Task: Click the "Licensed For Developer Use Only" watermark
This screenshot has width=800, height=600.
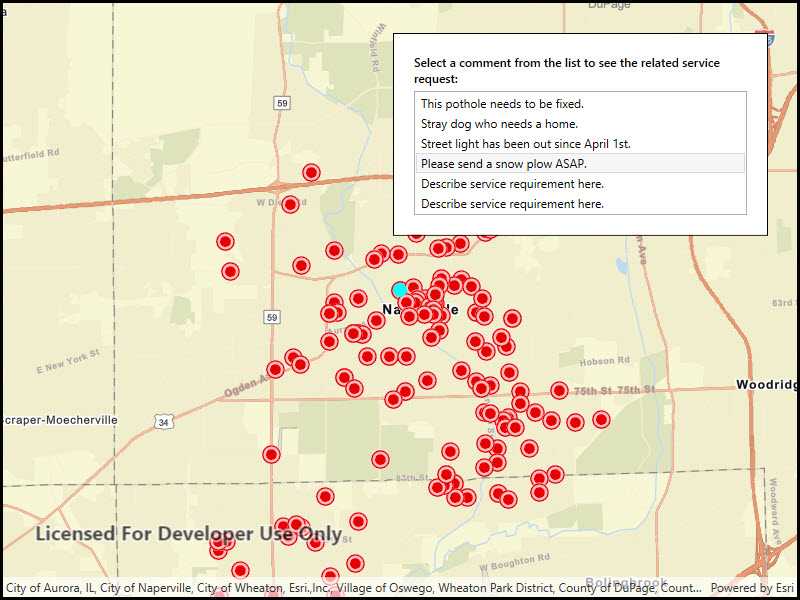Action: point(188,534)
